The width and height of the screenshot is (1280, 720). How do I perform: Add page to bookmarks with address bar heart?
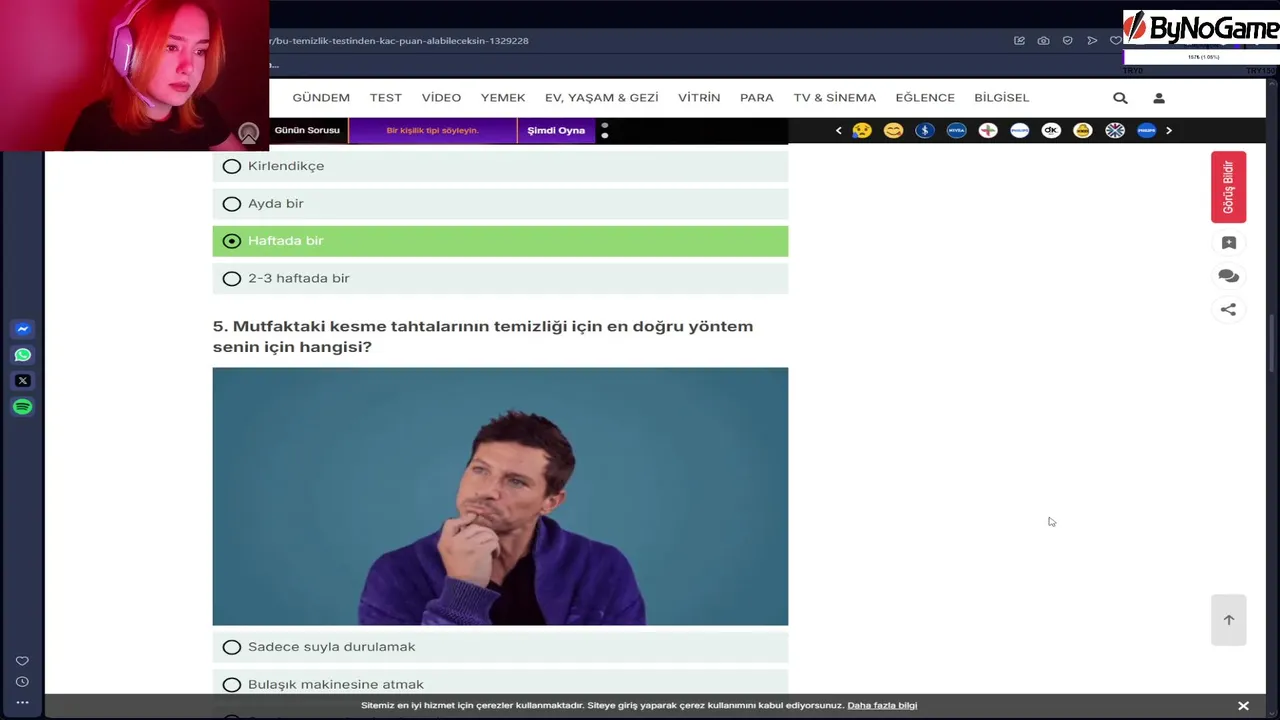pos(1115,41)
